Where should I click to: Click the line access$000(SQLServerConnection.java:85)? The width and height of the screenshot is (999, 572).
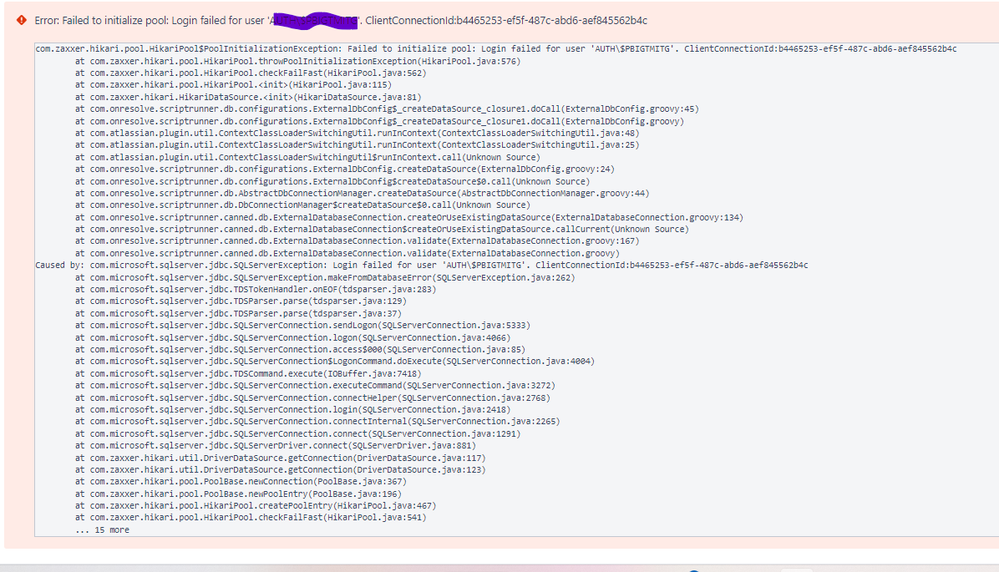(300, 350)
